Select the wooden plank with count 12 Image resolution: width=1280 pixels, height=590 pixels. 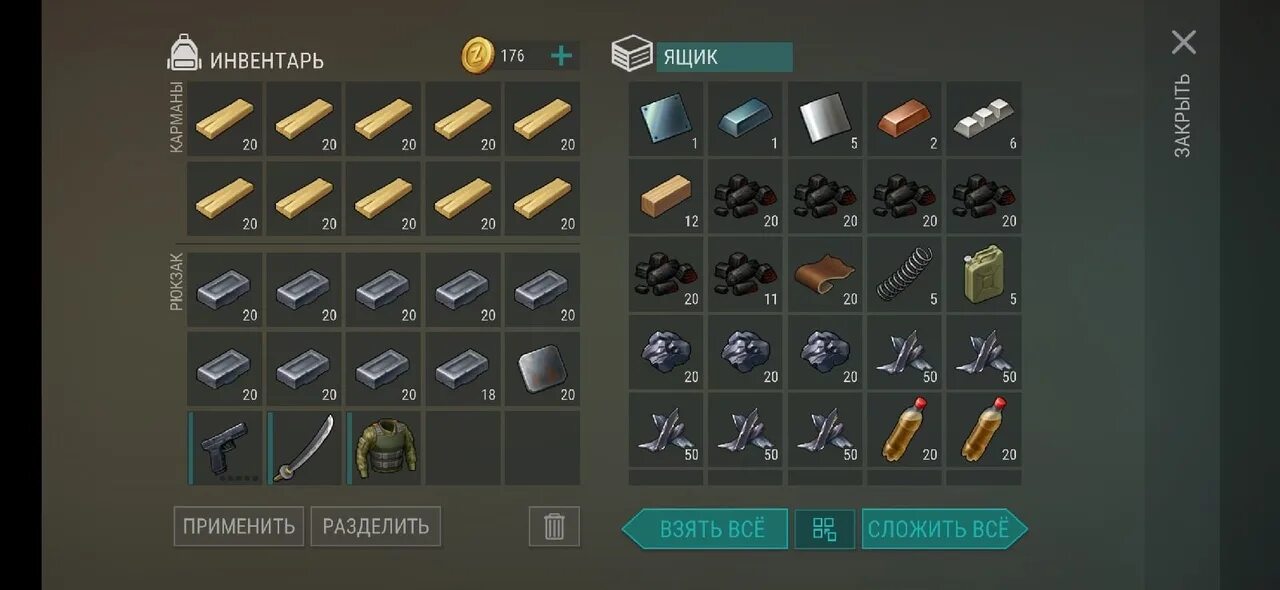point(666,196)
